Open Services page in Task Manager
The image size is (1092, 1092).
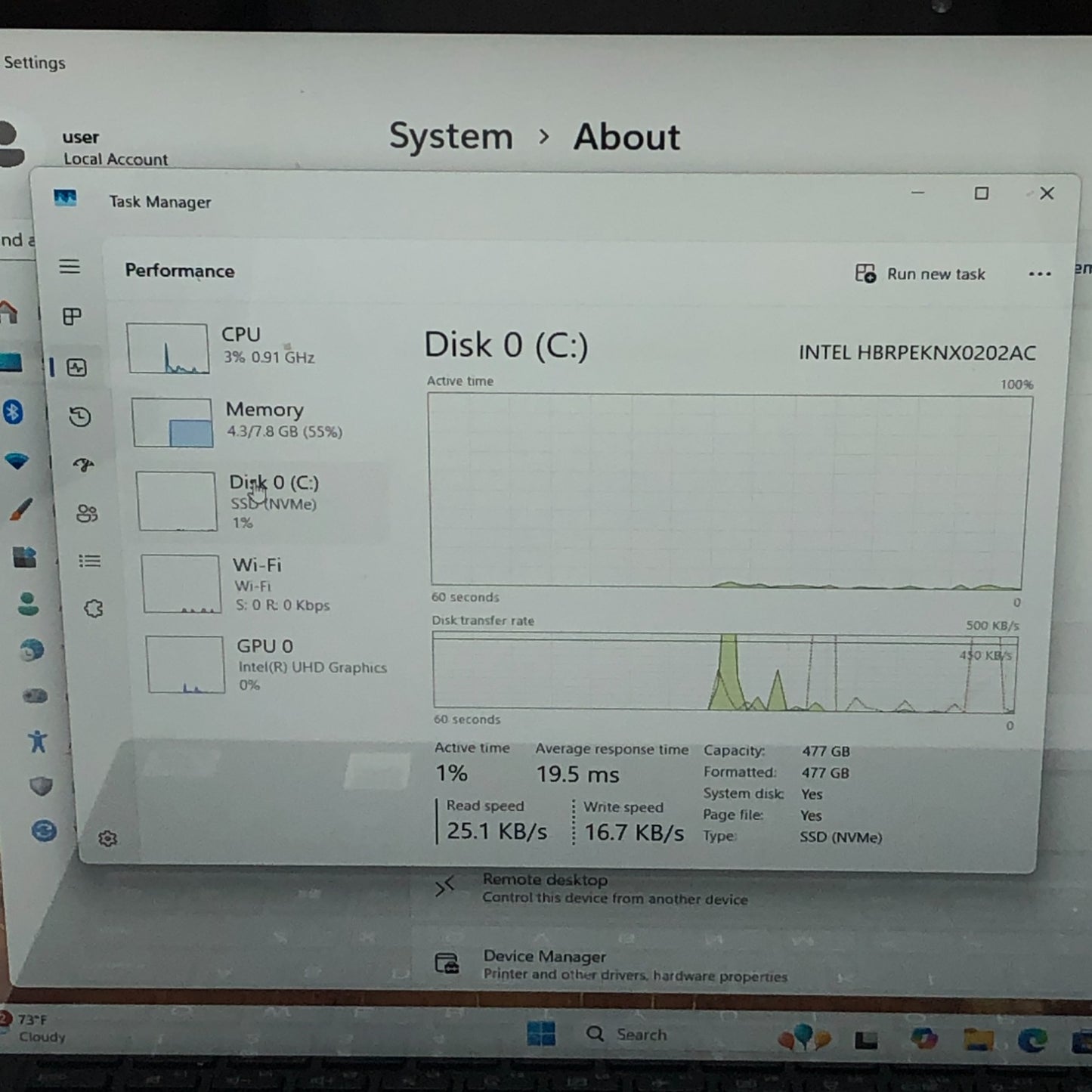93,608
